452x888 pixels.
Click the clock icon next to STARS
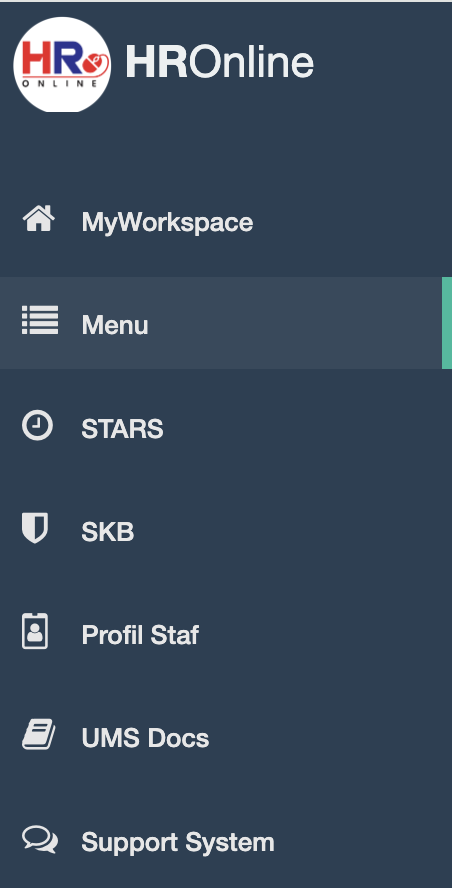click(37, 425)
